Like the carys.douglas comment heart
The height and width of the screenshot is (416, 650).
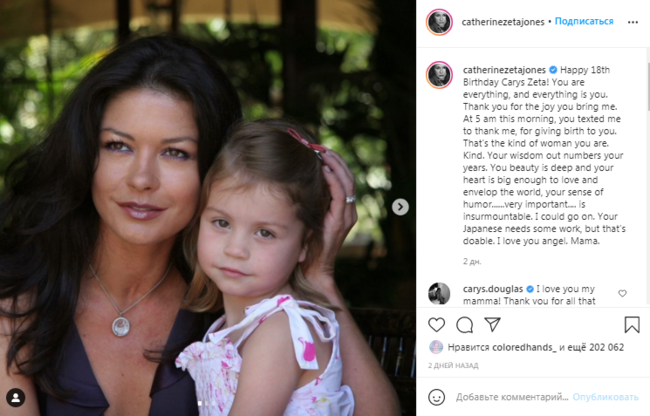(x=622, y=293)
